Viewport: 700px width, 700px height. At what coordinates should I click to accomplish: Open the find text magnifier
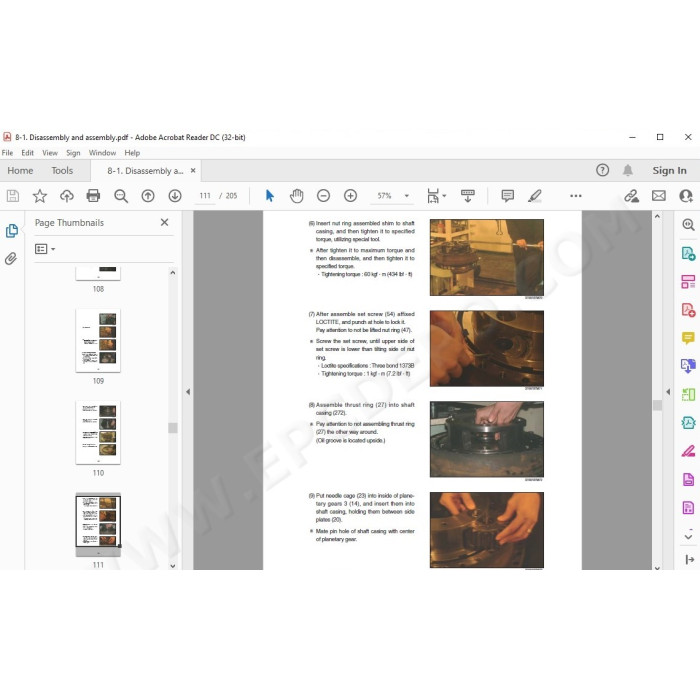click(121, 196)
